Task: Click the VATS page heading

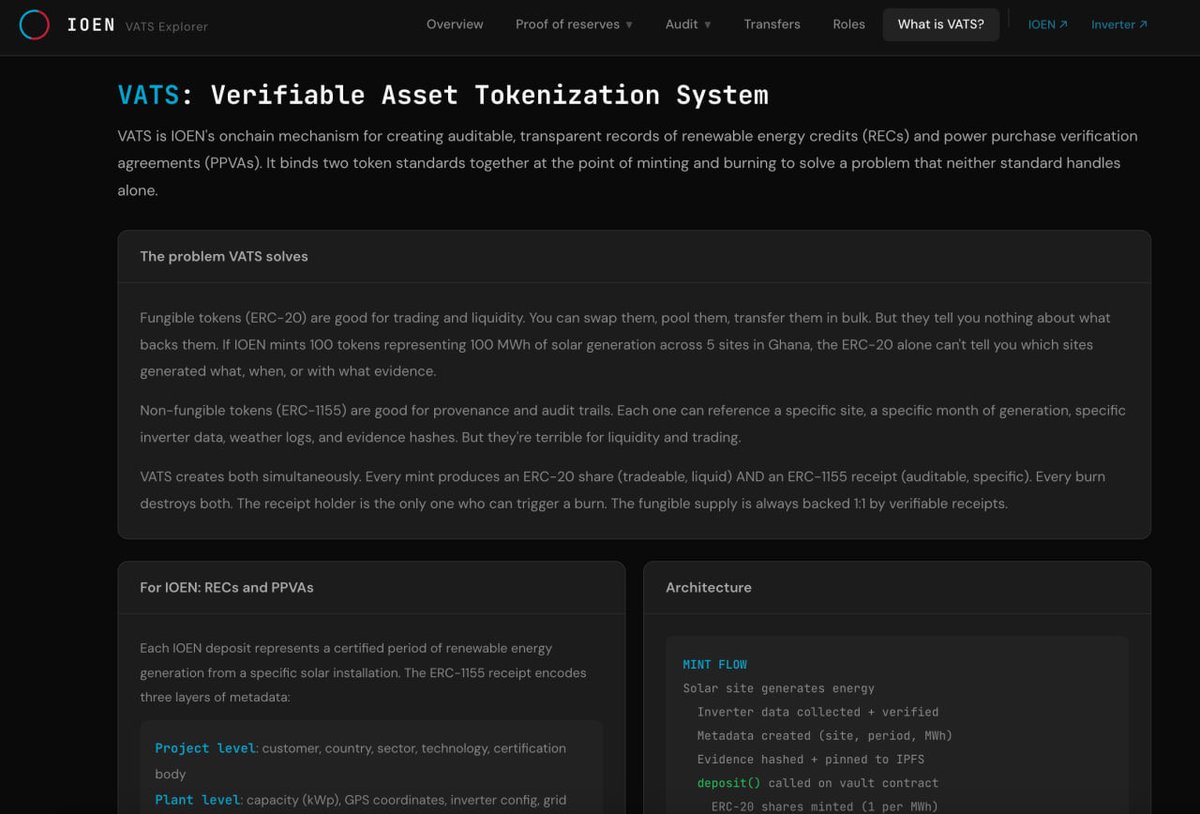Action: (x=443, y=95)
